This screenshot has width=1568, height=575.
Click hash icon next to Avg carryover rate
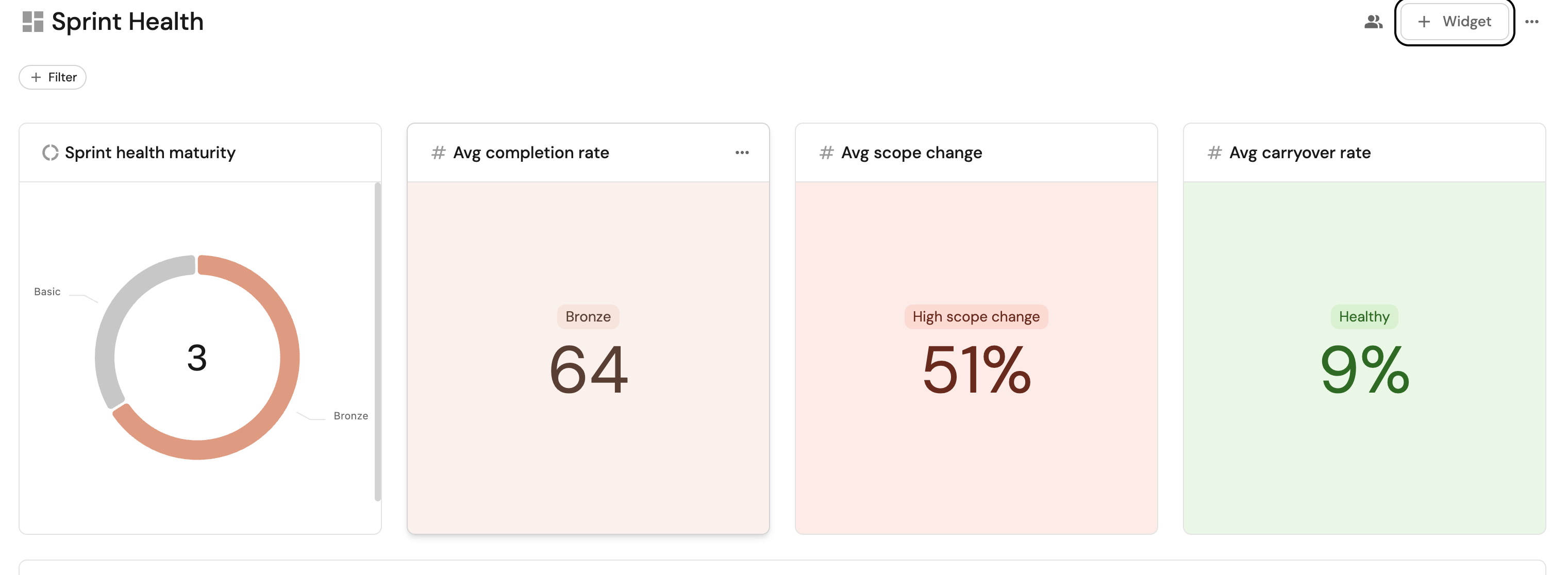pos(1214,153)
